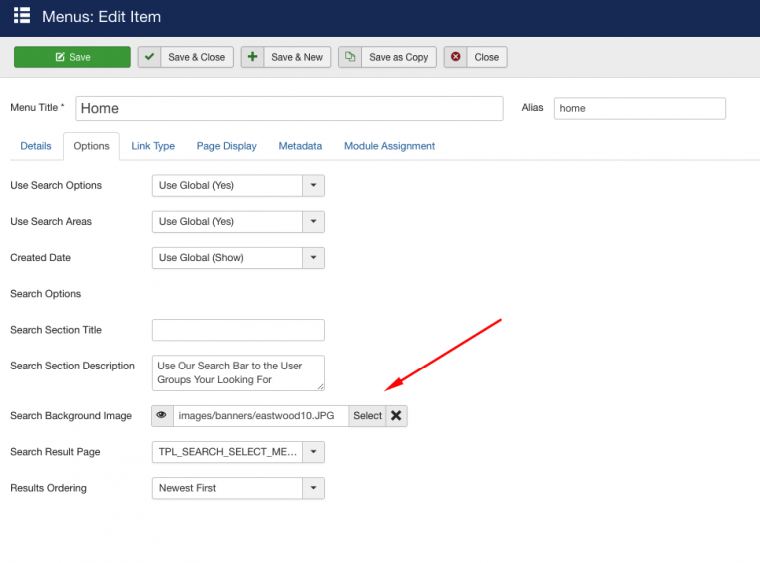Click the plus icon on Save & New
This screenshot has width=760, height=563.
pyautogui.click(x=252, y=57)
